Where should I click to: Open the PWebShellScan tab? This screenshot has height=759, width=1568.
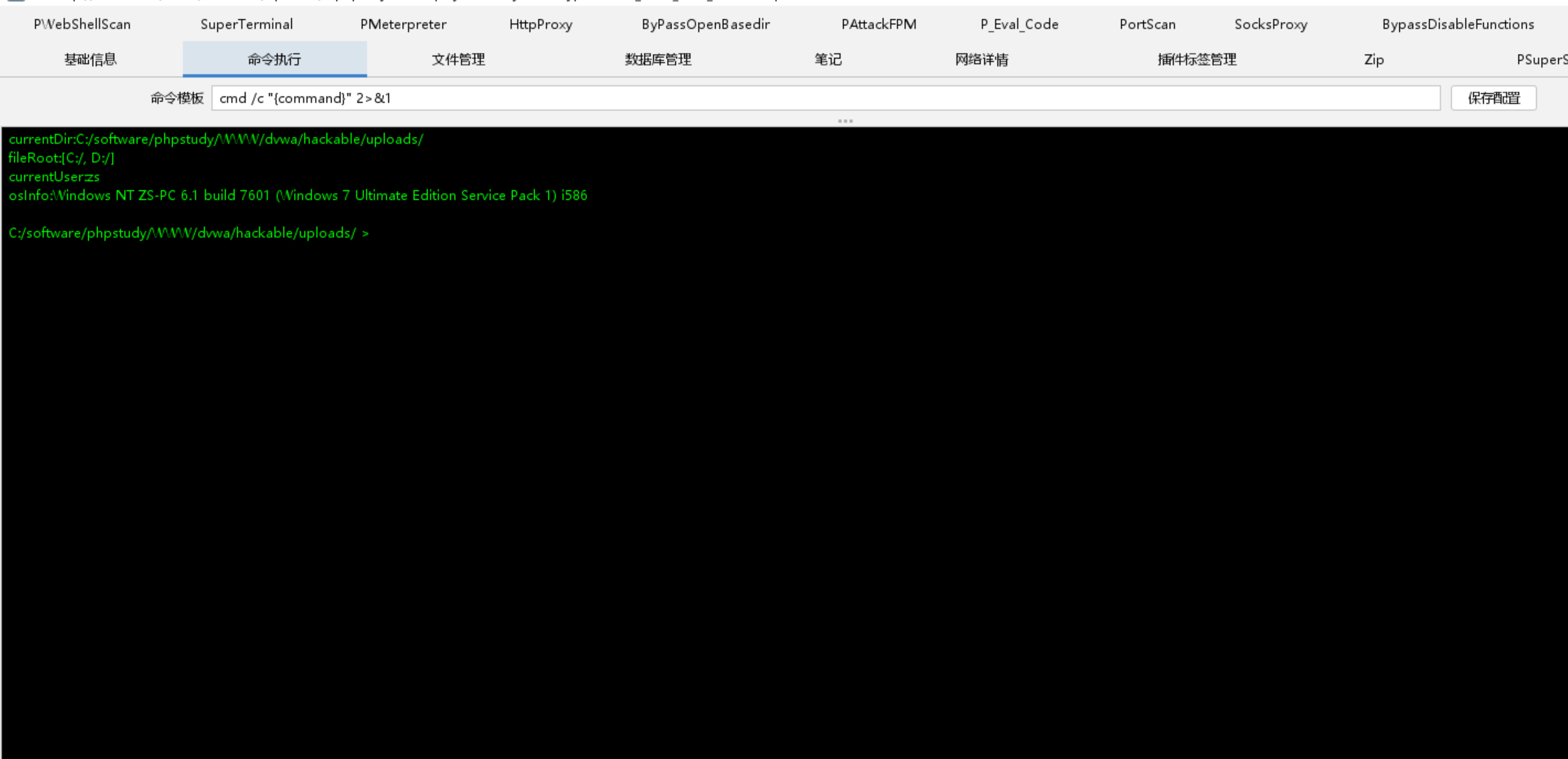coord(82,25)
